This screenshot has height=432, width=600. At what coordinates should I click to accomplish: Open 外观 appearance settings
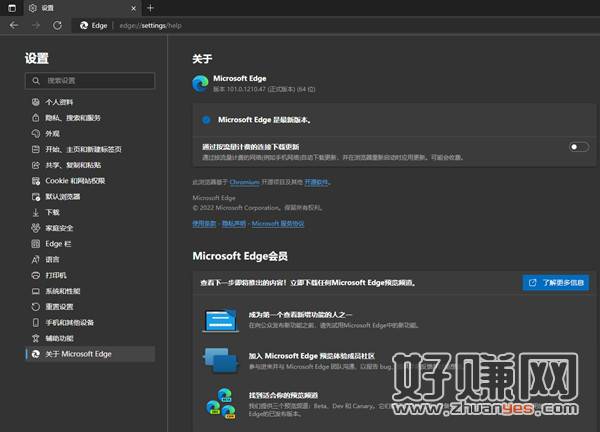(52, 133)
